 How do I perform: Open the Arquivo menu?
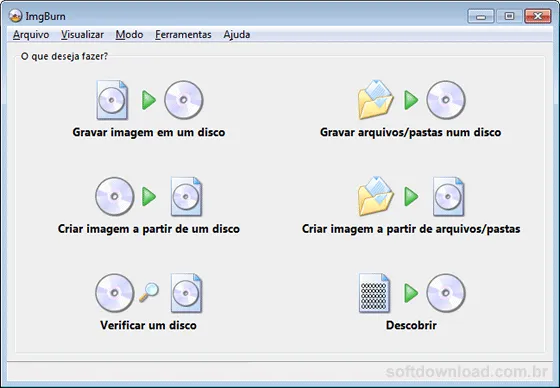(31, 35)
